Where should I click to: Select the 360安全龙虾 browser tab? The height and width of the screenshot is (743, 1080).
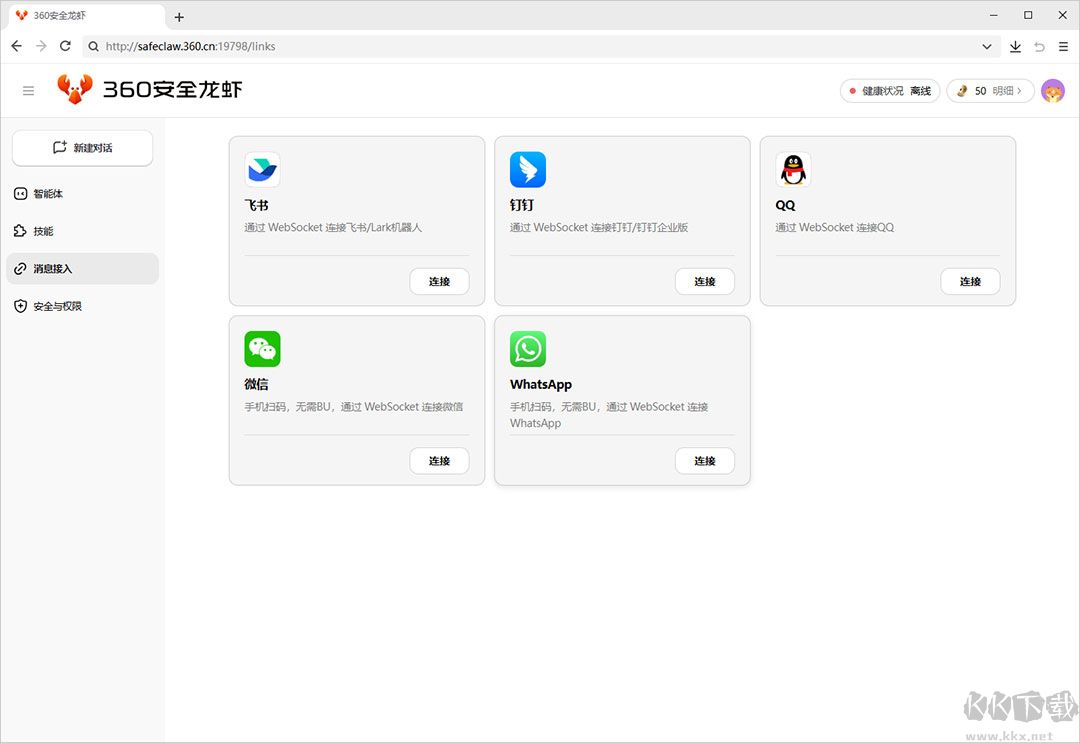pyautogui.click(x=87, y=16)
